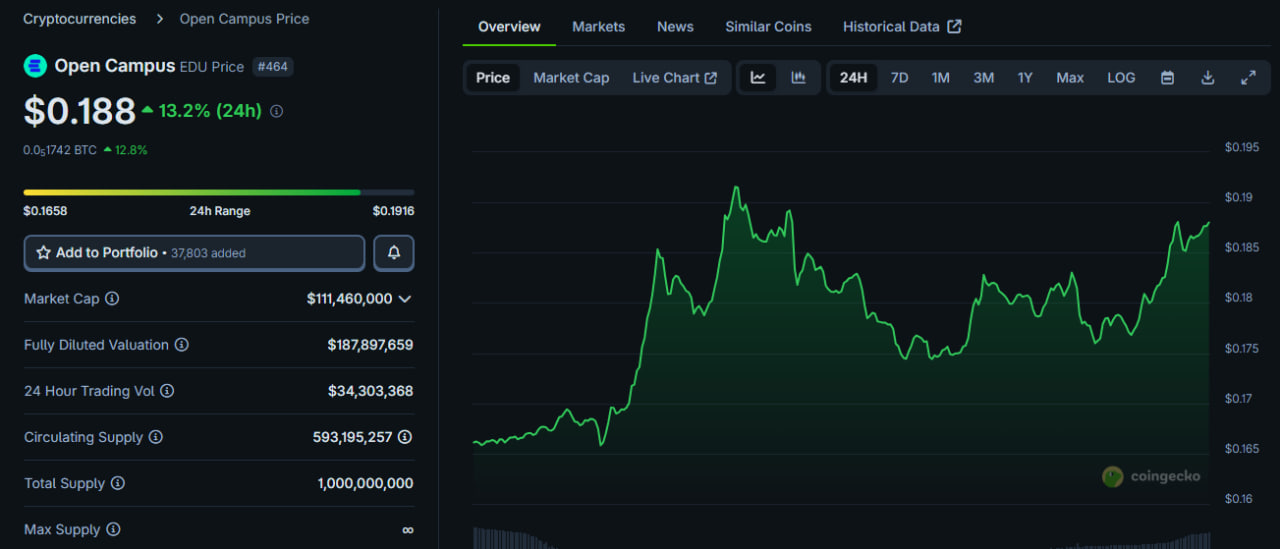
Task: Select the 7D time range
Action: click(x=899, y=78)
